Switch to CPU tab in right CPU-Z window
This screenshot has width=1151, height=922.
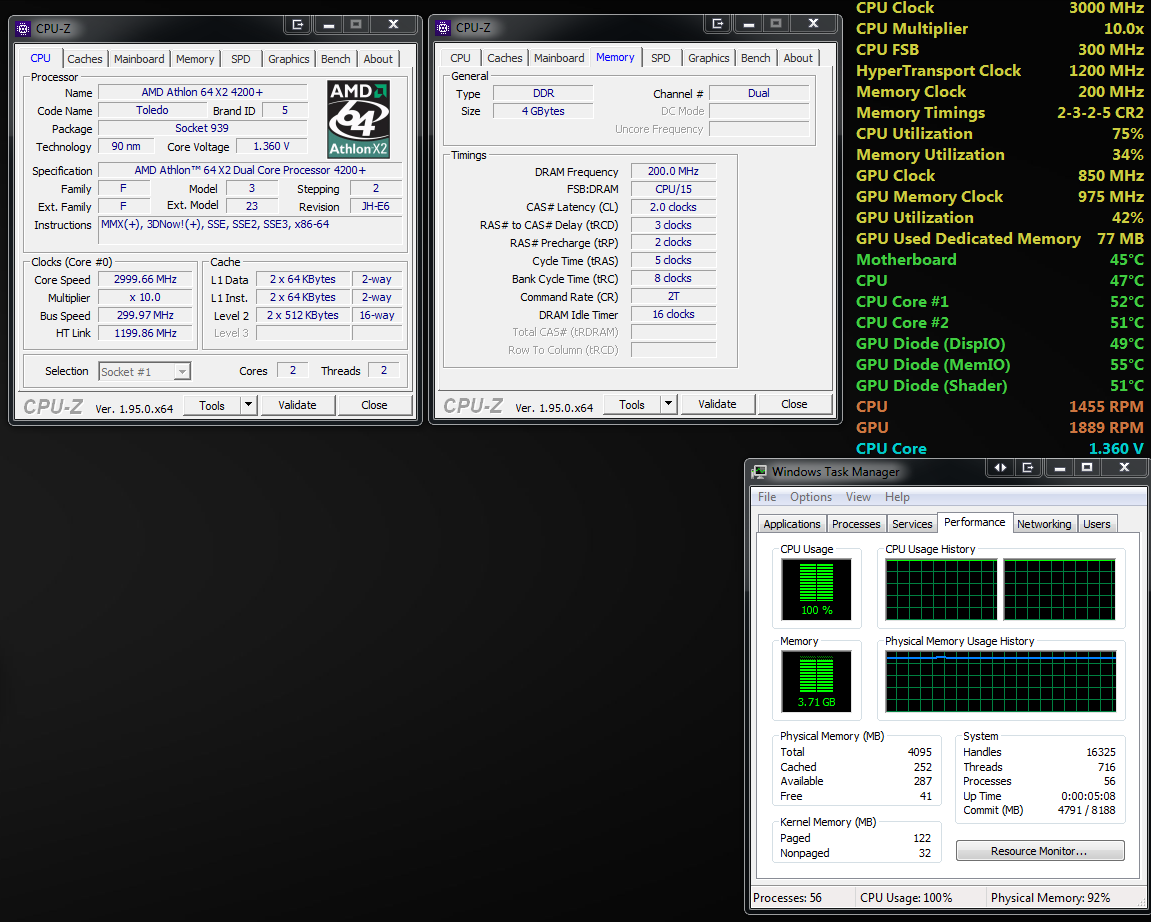[x=460, y=58]
